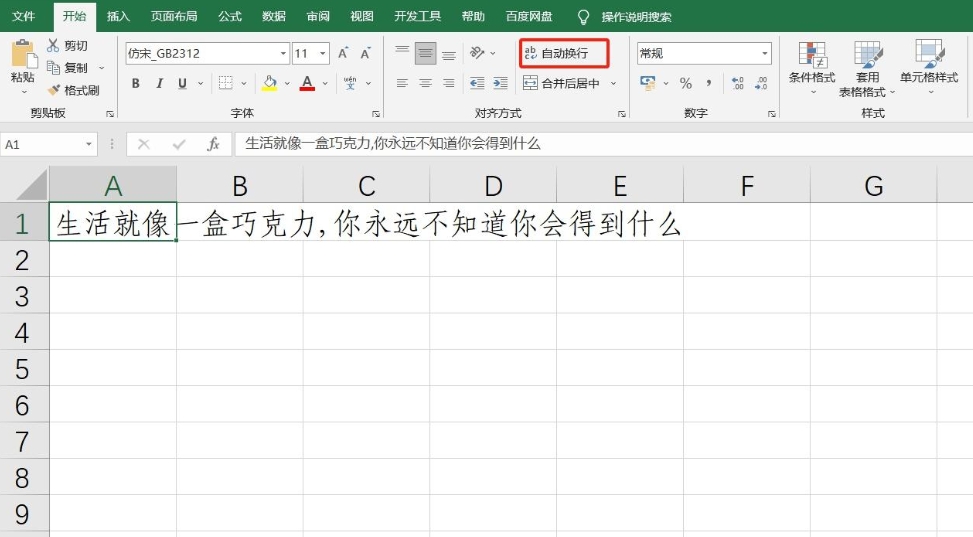Click the insert function fx icon
Viewport: 973px width, 537px height.
coord(213,144)
